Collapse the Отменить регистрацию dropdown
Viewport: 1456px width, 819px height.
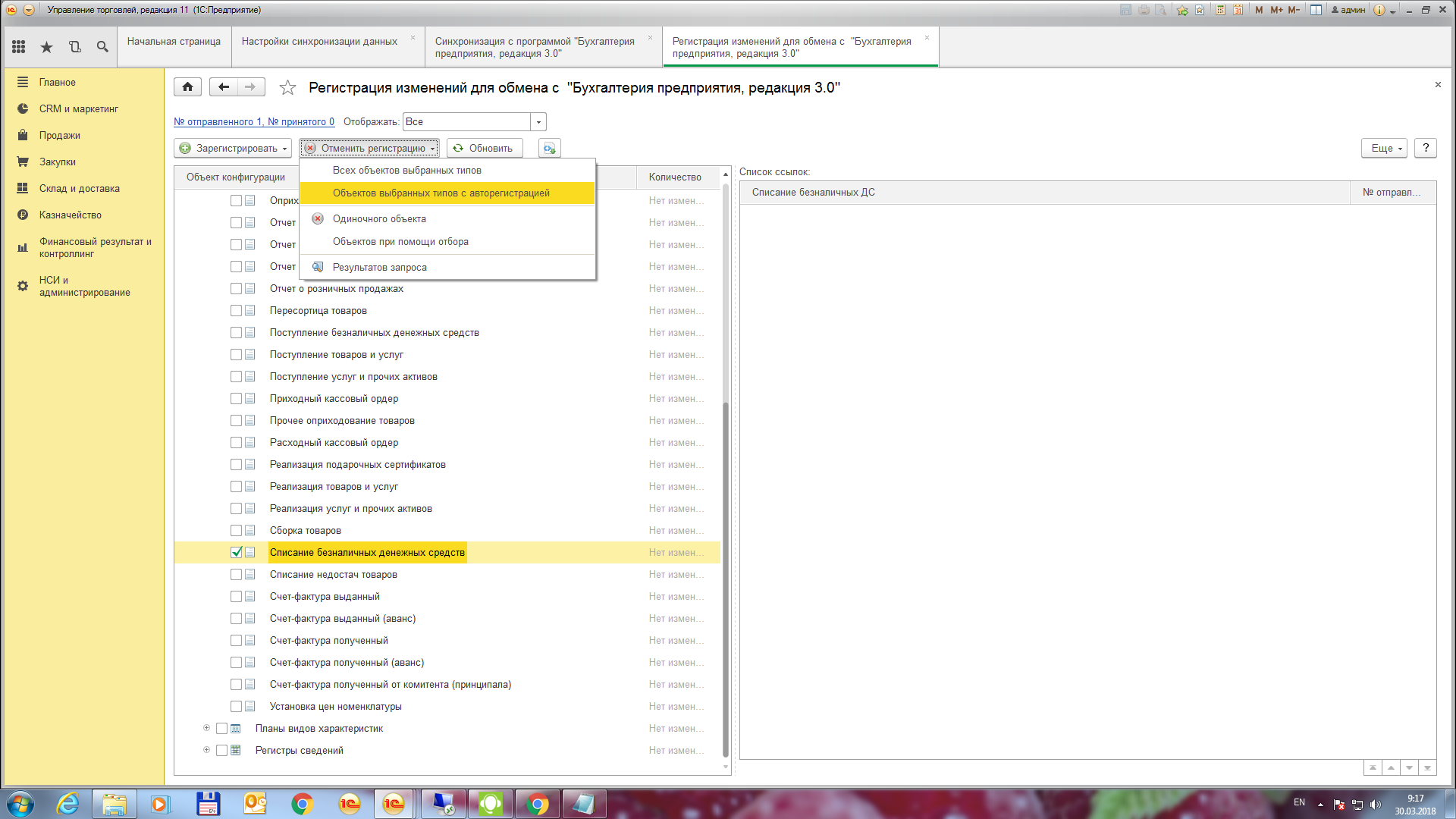pos(369,148)
